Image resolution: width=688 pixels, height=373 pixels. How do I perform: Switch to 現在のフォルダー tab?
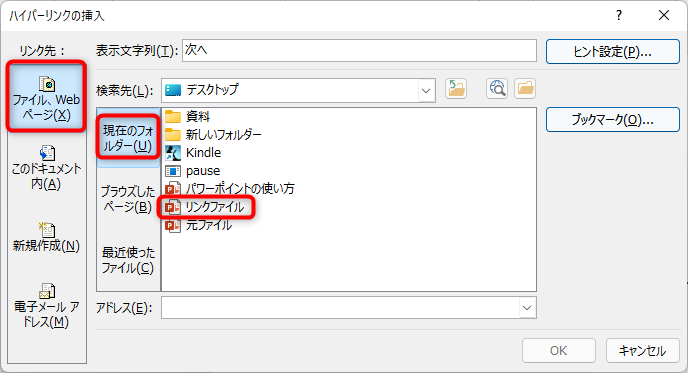(128, 137)
